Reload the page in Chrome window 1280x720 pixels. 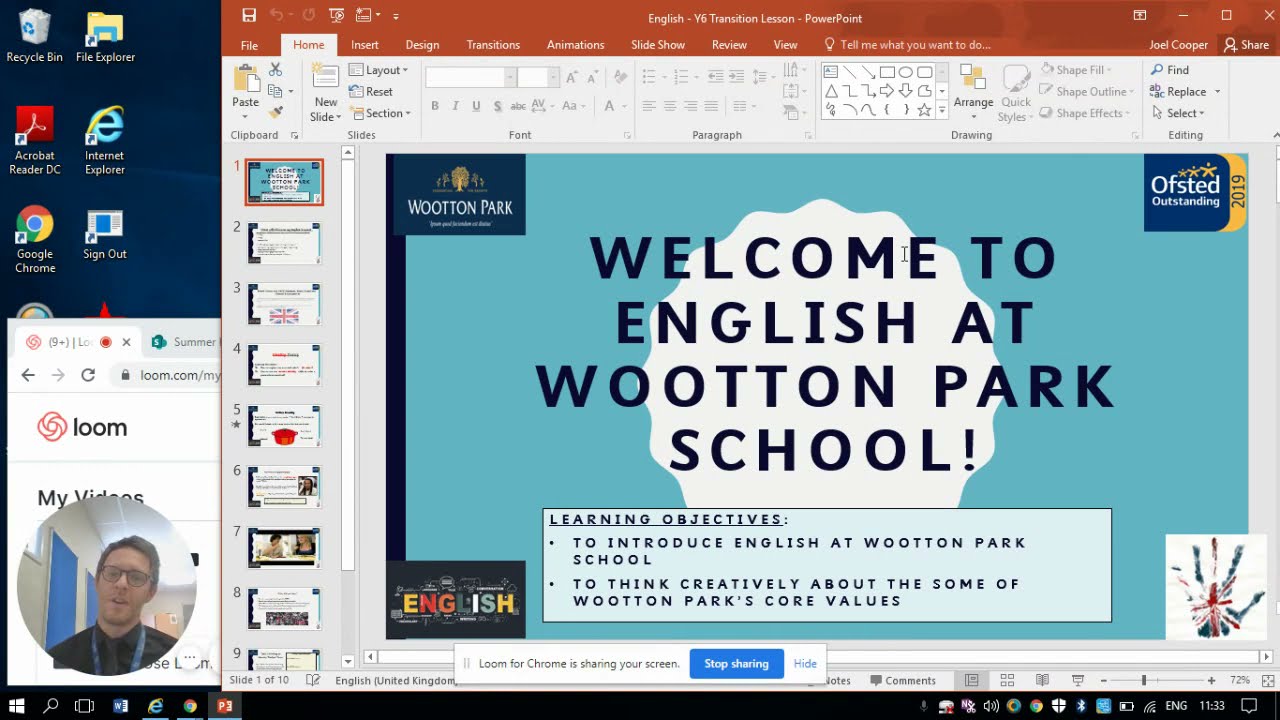88,375
